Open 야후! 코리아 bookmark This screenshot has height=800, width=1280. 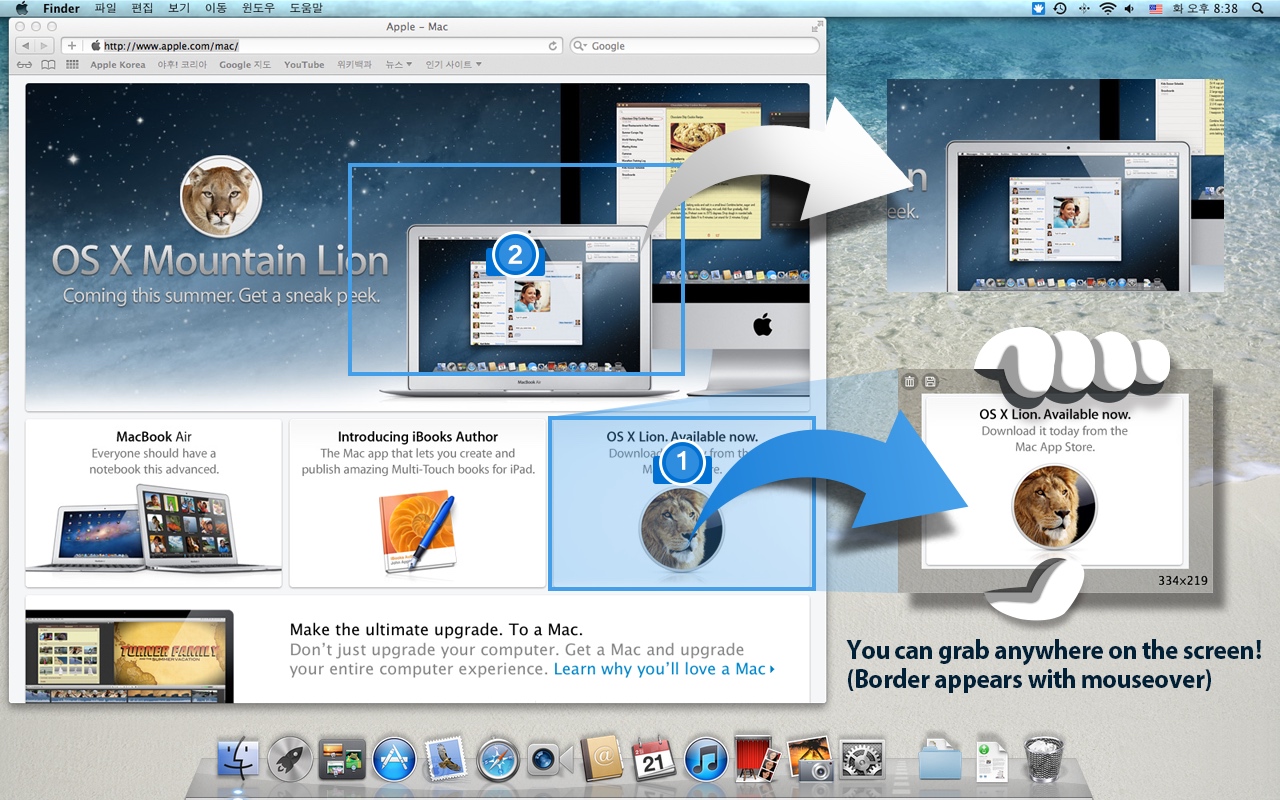coord(183,65)
